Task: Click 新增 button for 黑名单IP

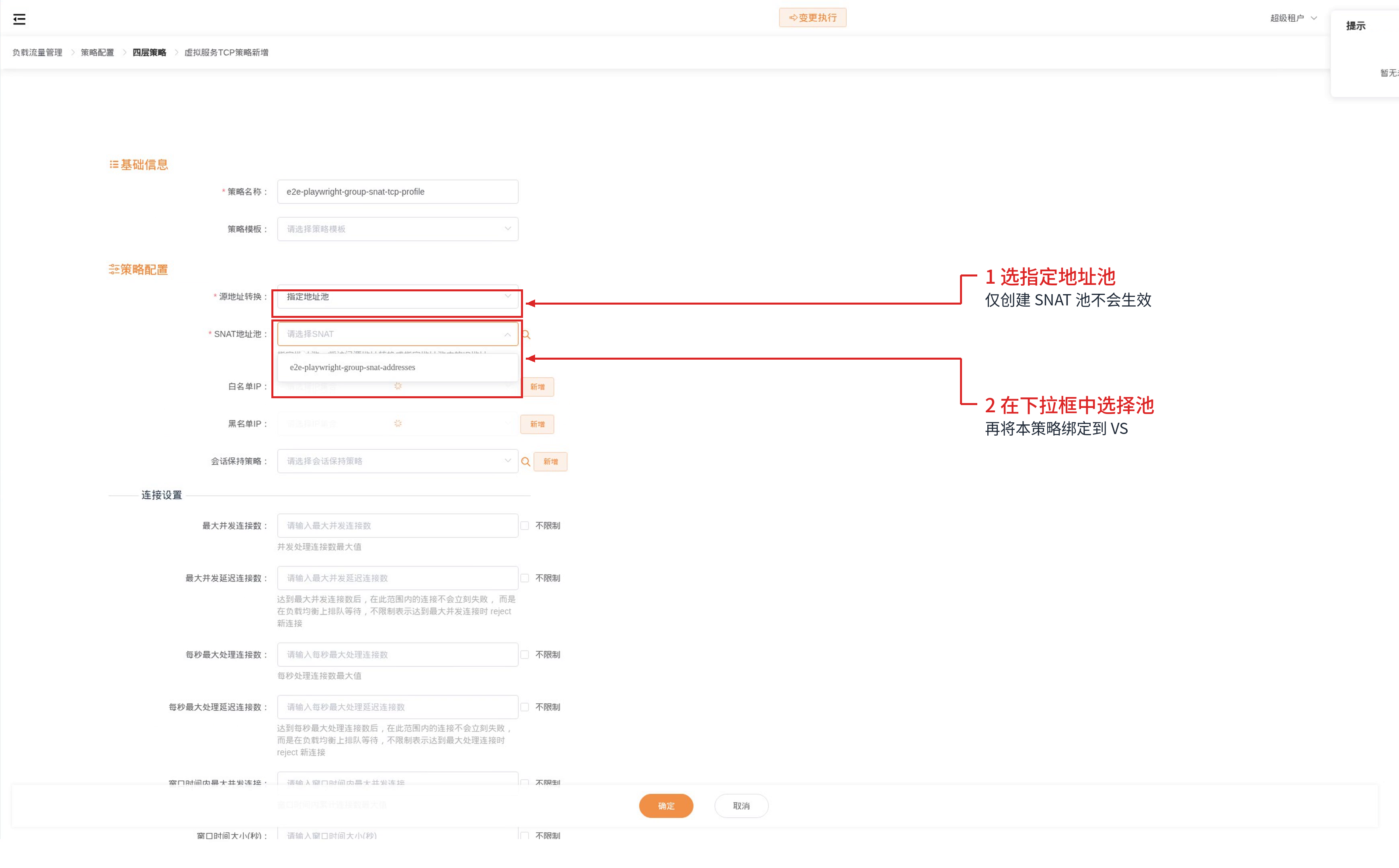Action: click(x=537, y=424)
